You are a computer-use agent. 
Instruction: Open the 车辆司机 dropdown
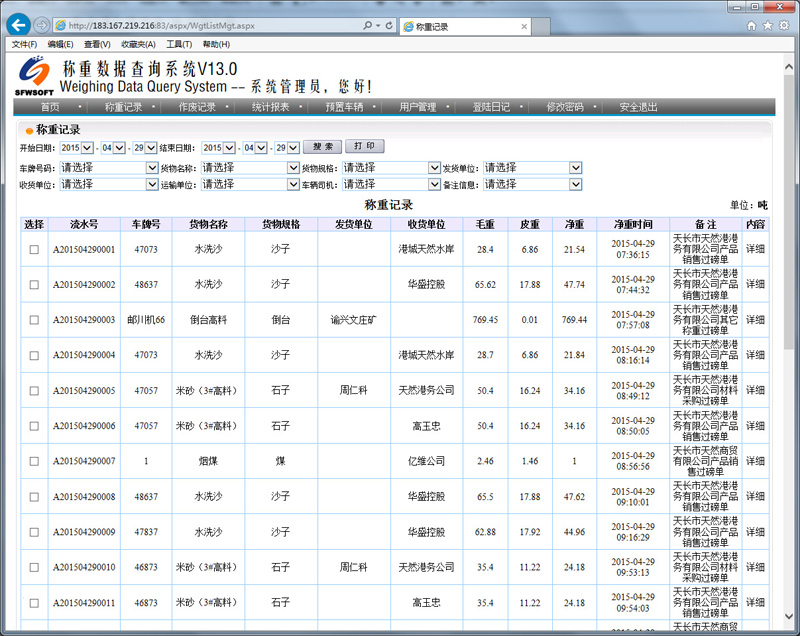pos(391,184)
